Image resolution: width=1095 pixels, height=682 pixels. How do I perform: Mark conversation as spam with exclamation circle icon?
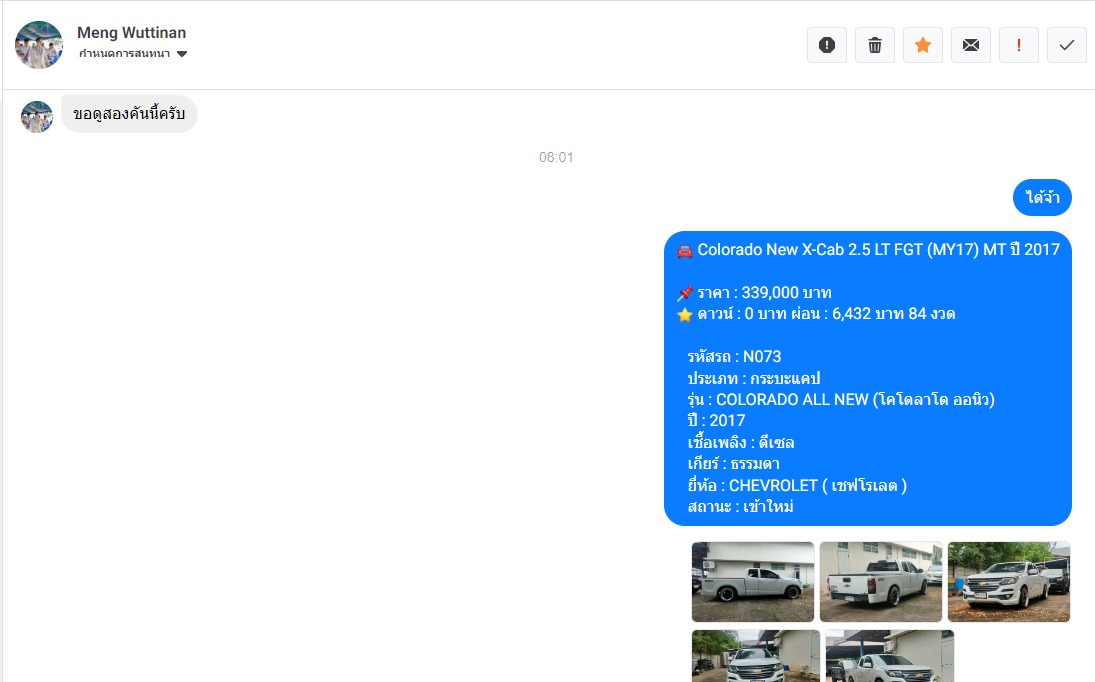pos(827,45)
